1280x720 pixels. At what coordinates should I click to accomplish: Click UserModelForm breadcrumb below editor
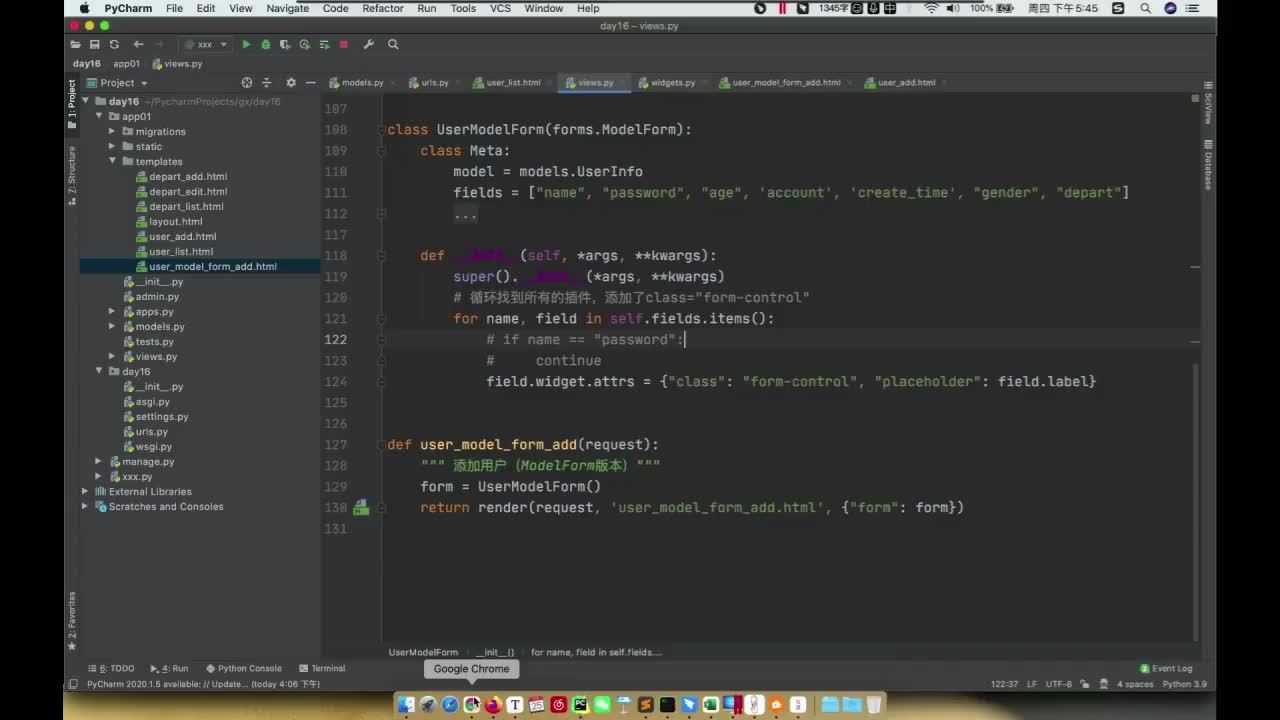tap(423, 652)
